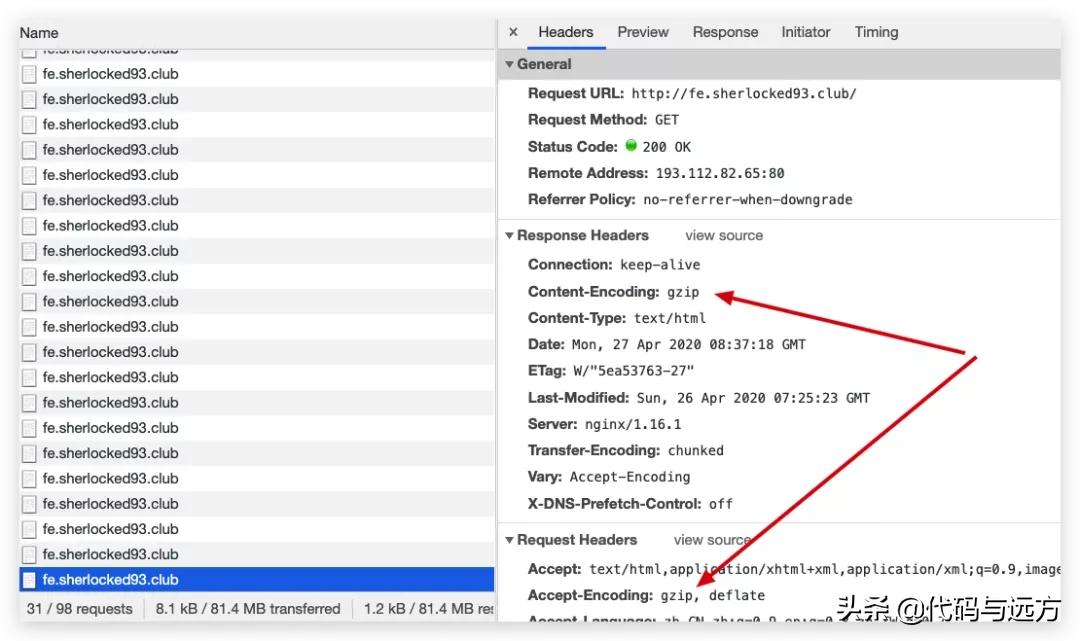
Task: Click the Request Method value GET
Action: (x=667, y=120)
